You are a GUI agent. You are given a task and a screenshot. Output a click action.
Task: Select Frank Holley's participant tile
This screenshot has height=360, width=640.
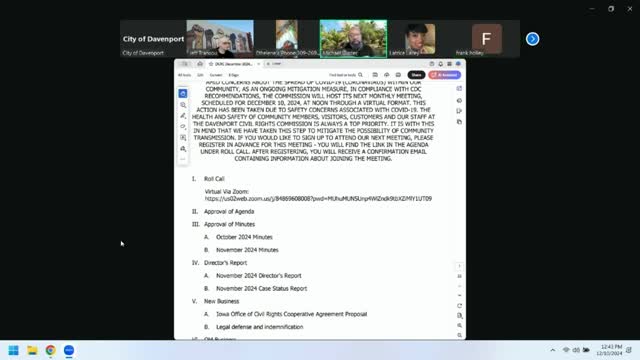click(x=487, y=39)
